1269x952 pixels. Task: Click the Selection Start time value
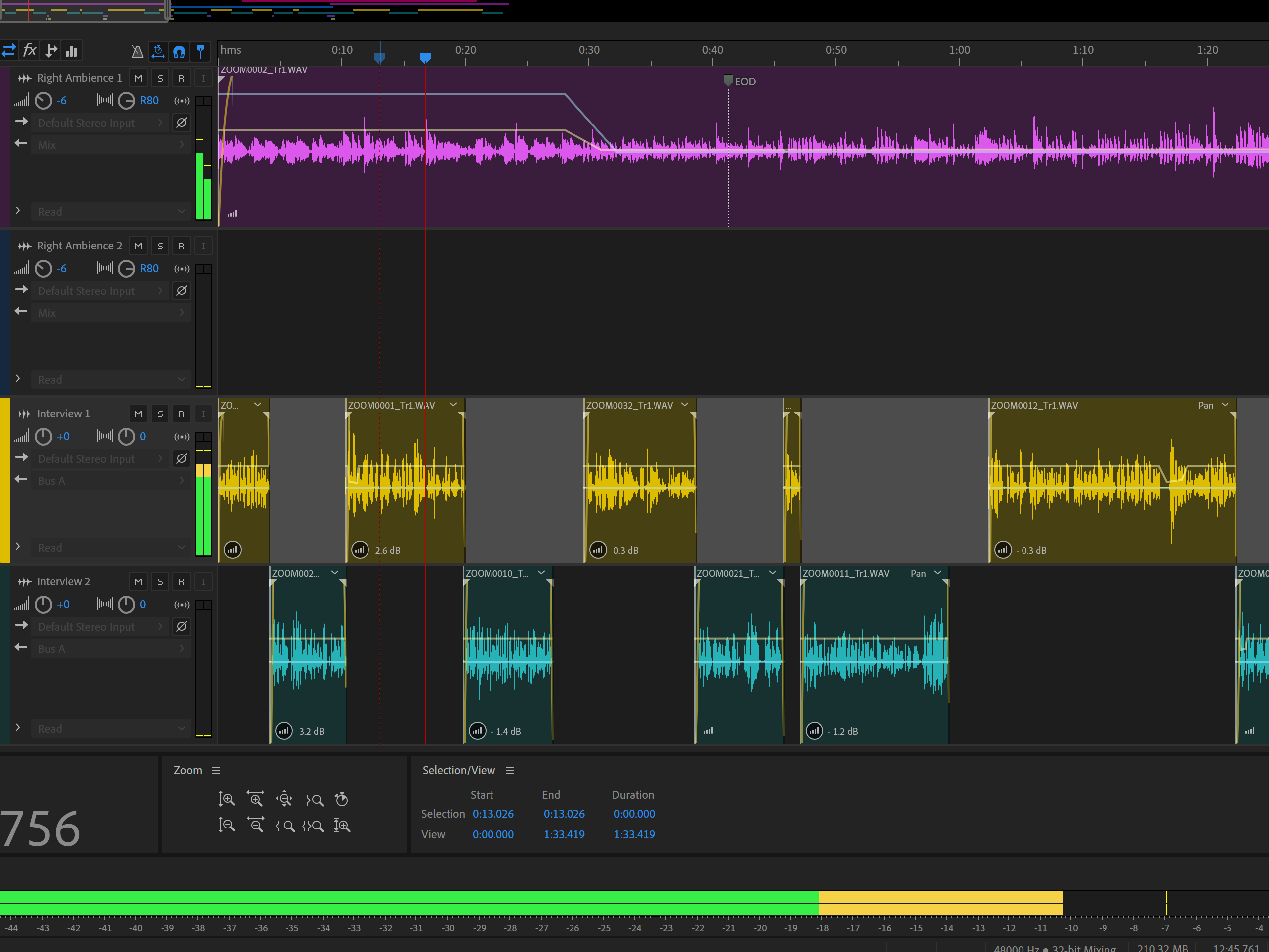tap(493, 814)
